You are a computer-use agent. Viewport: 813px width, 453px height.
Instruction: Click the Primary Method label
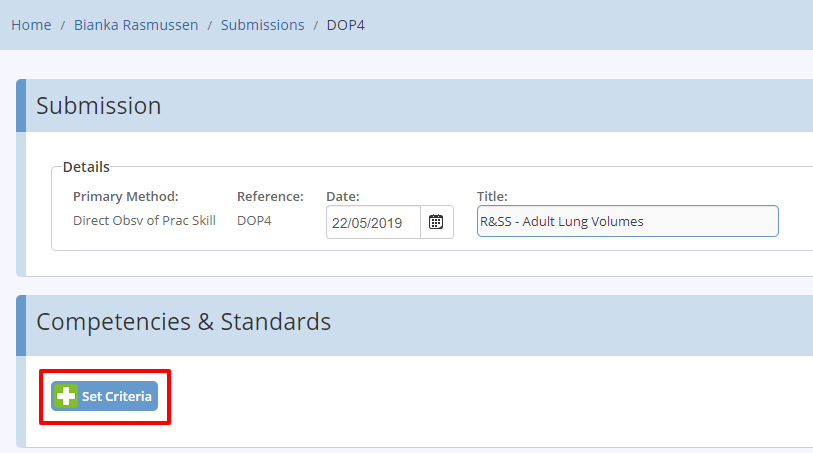pyautogui.click(x=125, y=196)
